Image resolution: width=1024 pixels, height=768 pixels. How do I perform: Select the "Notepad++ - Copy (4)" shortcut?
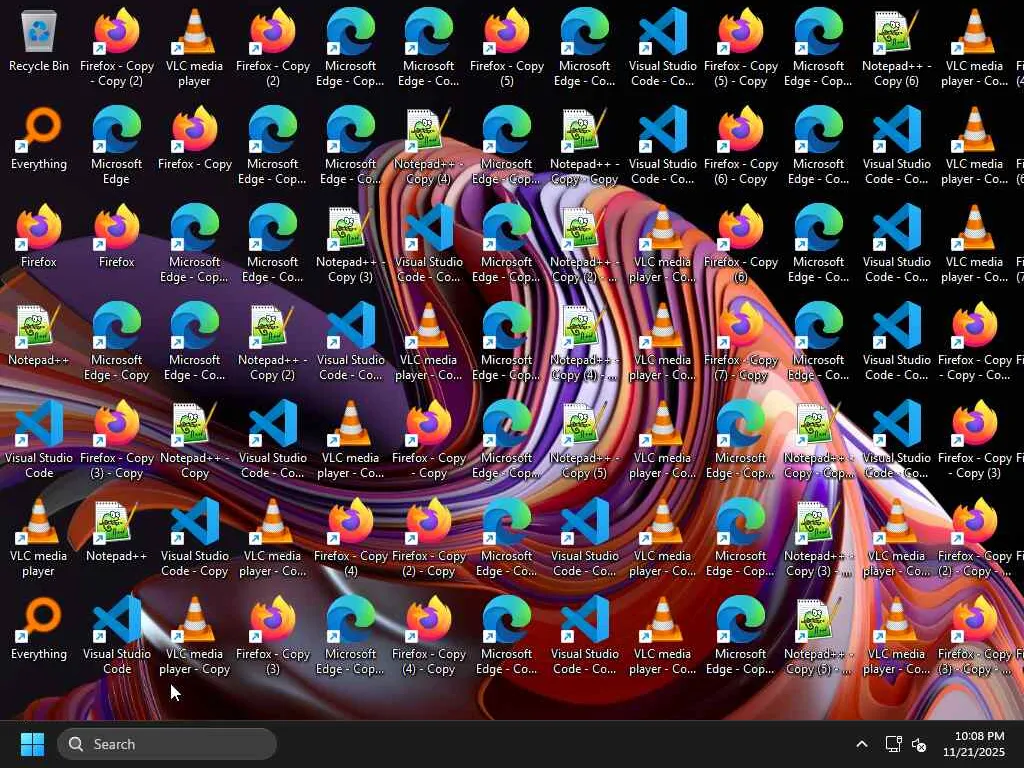click(x=429, y=146)
